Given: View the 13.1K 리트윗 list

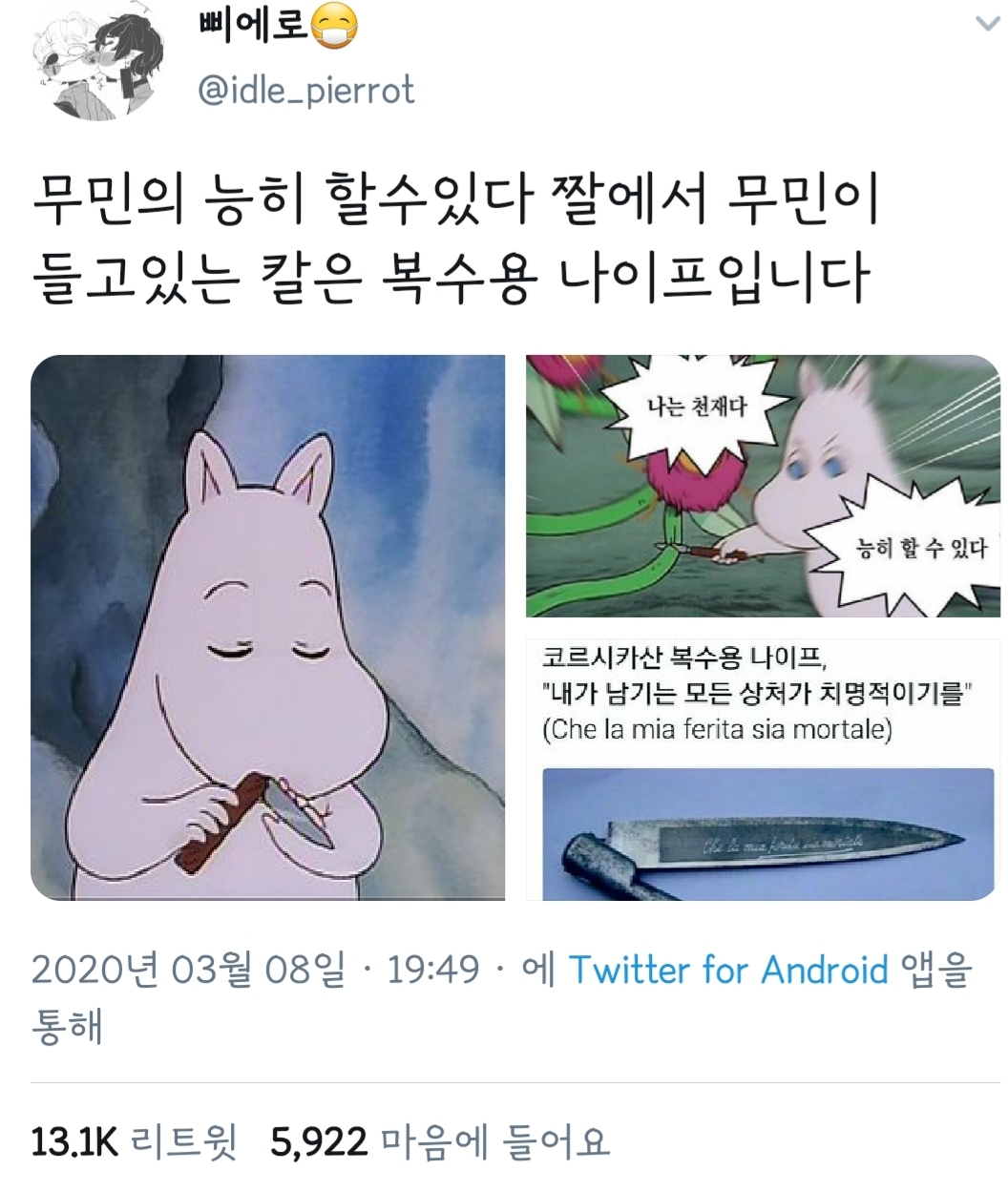Looking at the screenshot, I should point(135,1141).
